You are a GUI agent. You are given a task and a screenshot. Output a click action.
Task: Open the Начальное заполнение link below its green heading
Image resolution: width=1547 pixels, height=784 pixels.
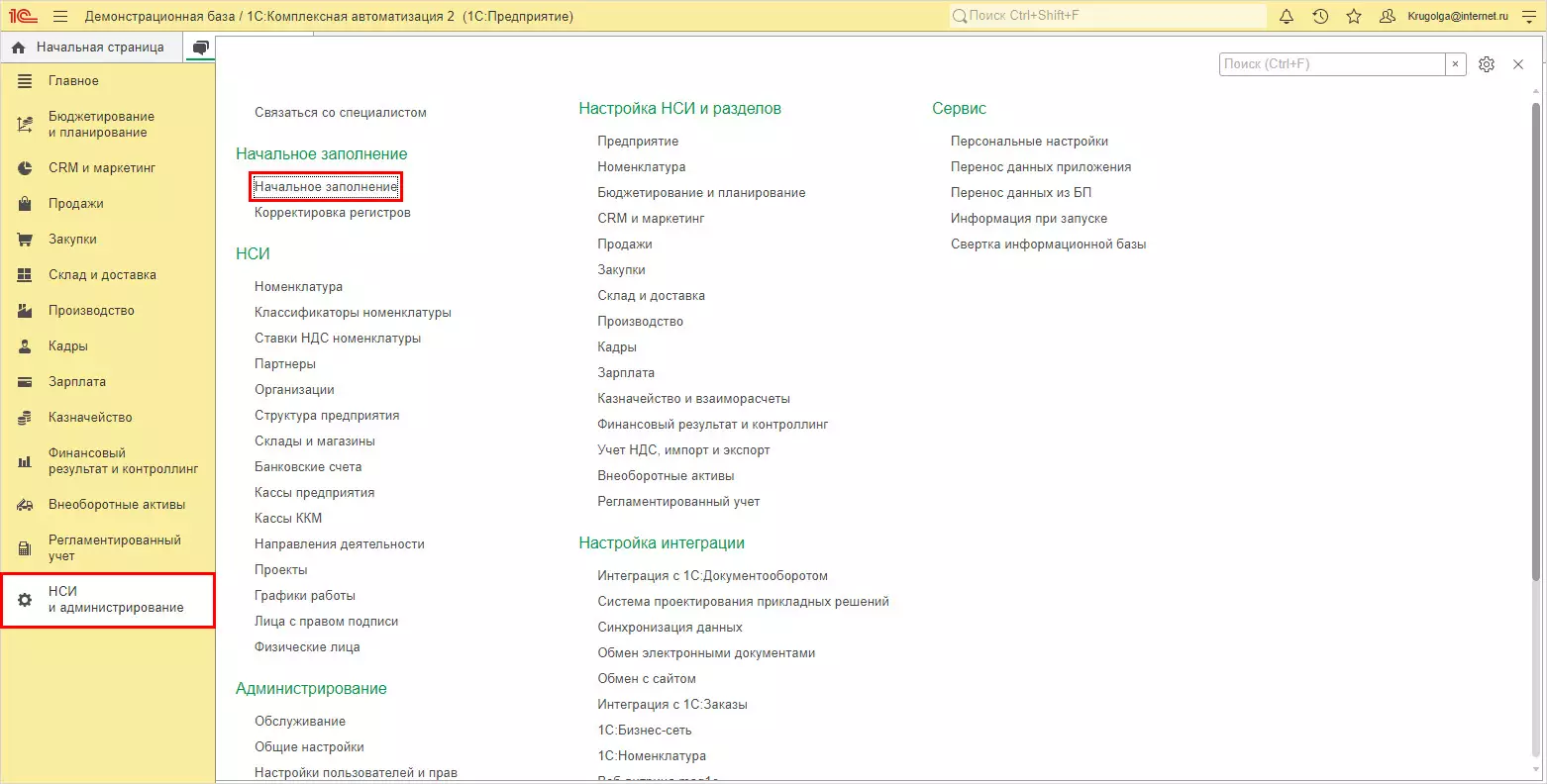326,186
